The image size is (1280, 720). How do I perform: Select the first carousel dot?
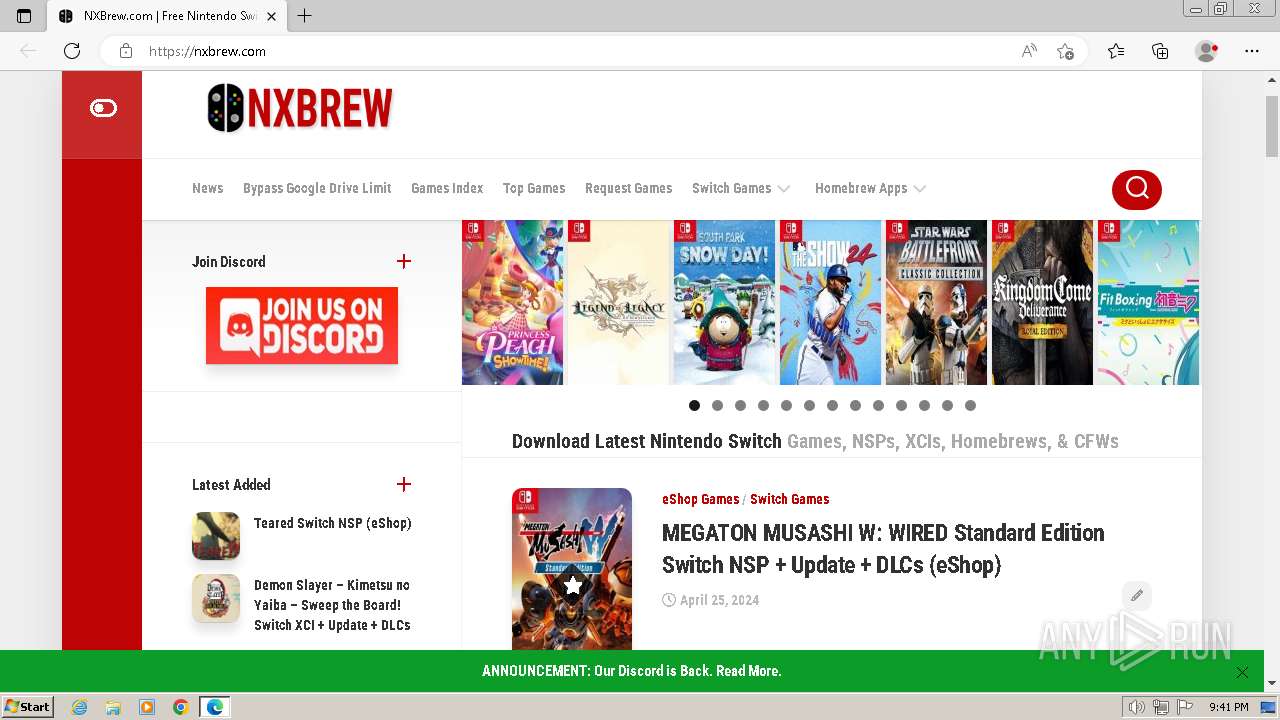click(694, 405)
